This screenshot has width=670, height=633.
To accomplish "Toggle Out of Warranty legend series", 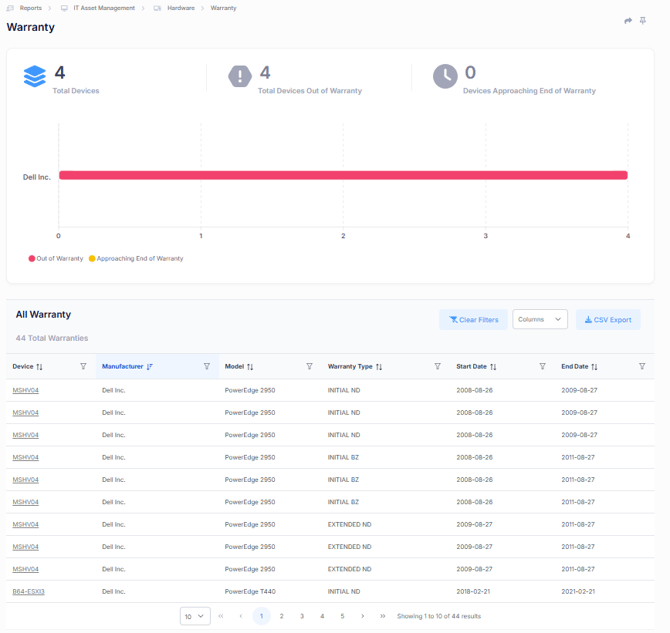I will tap(56, 258).
